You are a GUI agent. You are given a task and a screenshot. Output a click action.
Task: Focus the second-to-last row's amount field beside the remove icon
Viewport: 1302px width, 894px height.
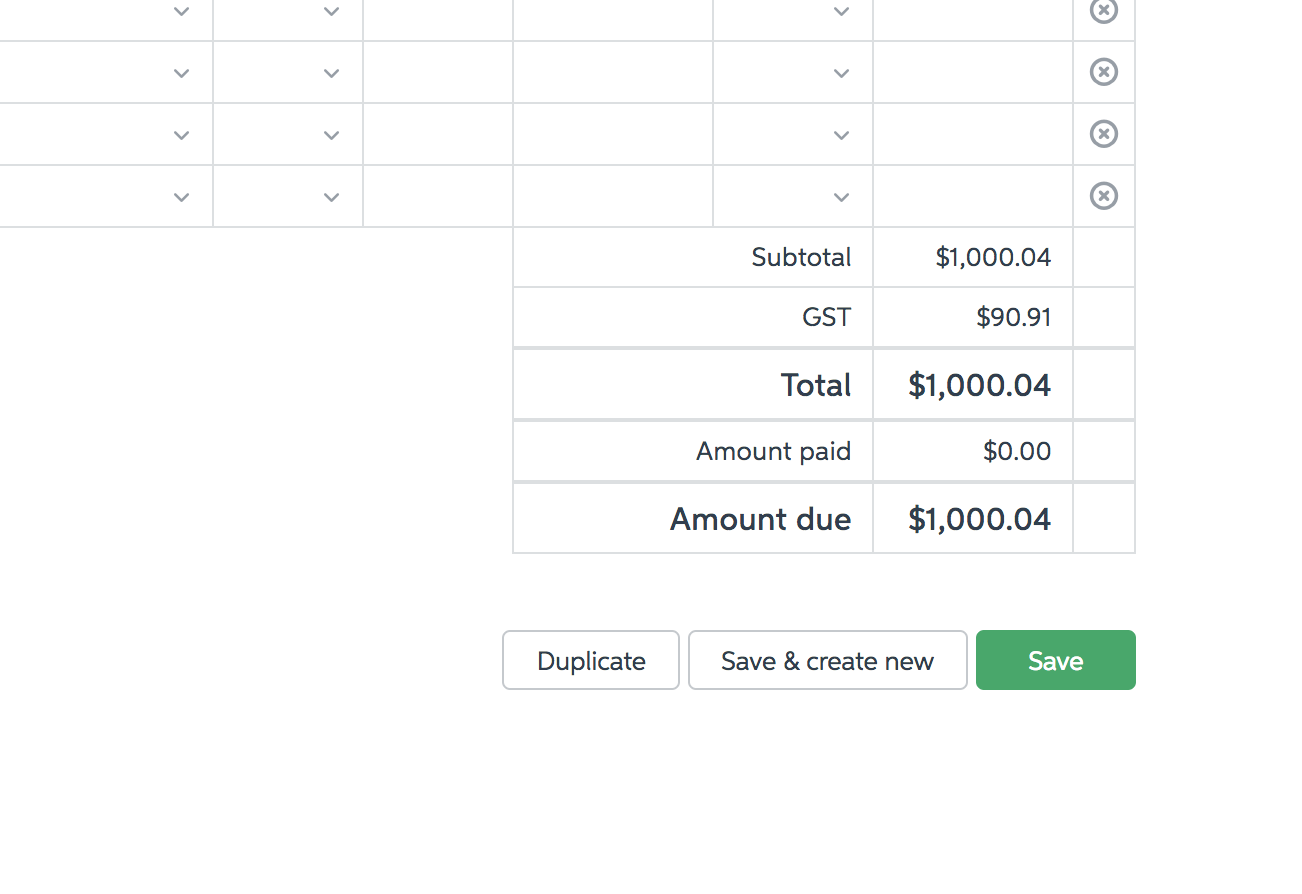click(972, 134)
